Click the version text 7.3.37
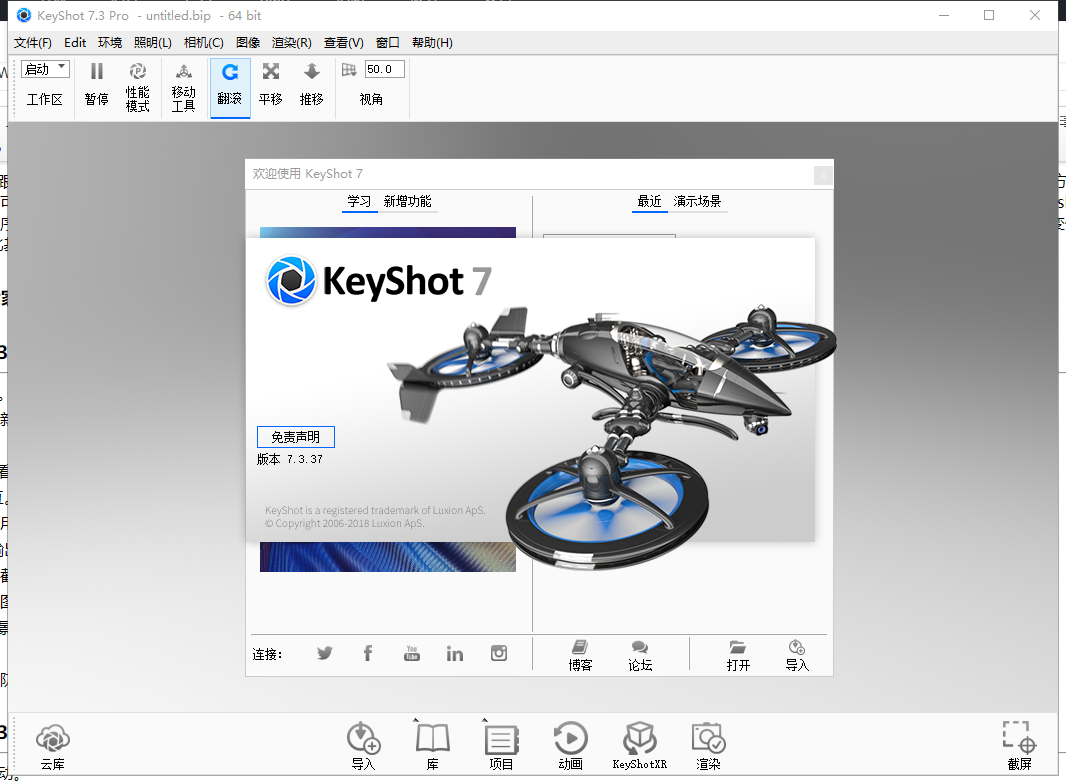Image resolution: width=1066 pixels, height=783 pixels. 305,459
